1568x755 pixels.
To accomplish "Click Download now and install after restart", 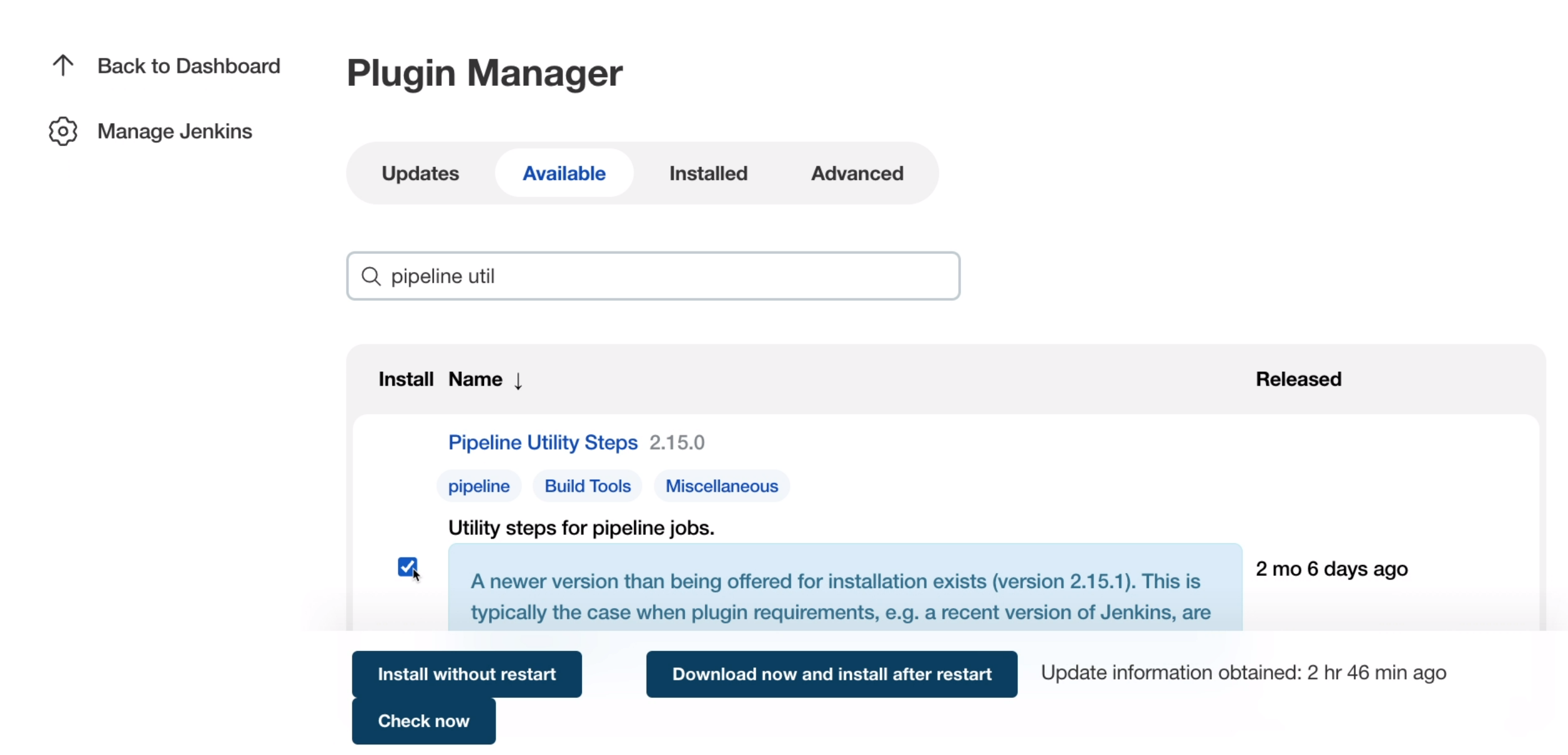I will (832, 674).
